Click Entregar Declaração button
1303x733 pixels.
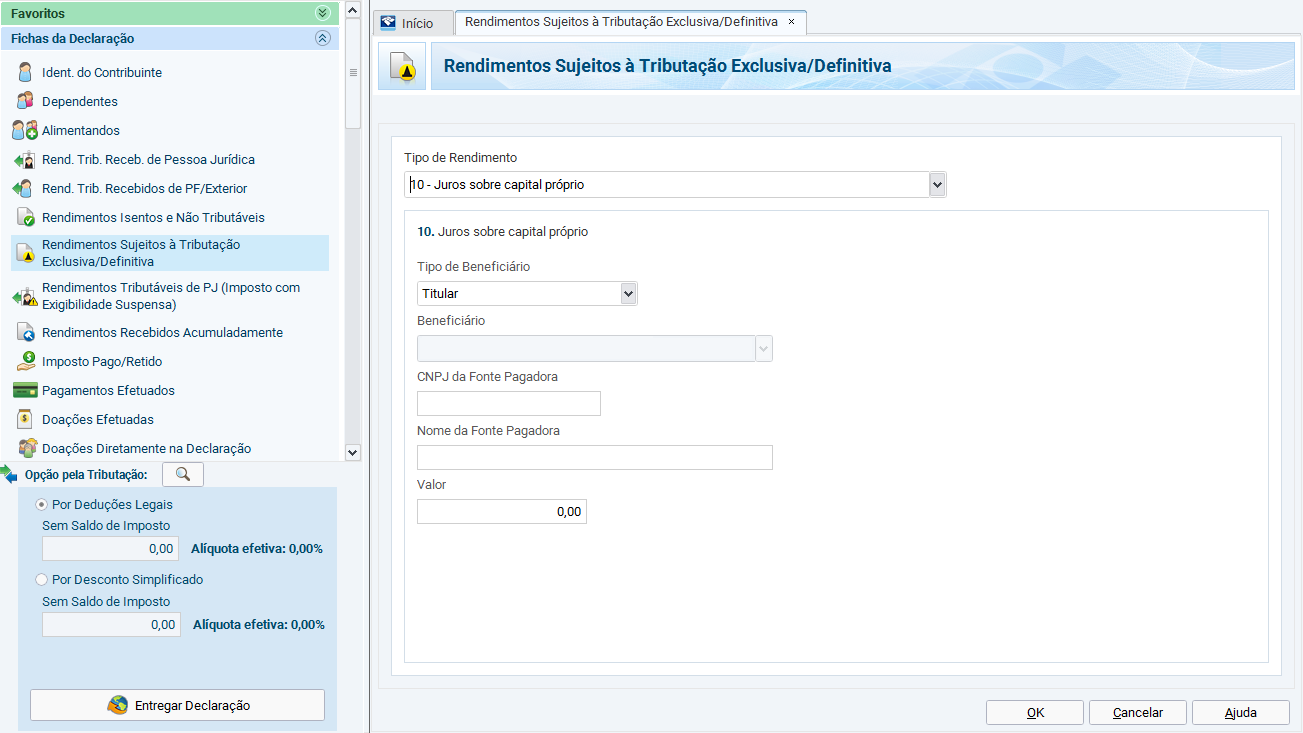click(x=177, y=705)
